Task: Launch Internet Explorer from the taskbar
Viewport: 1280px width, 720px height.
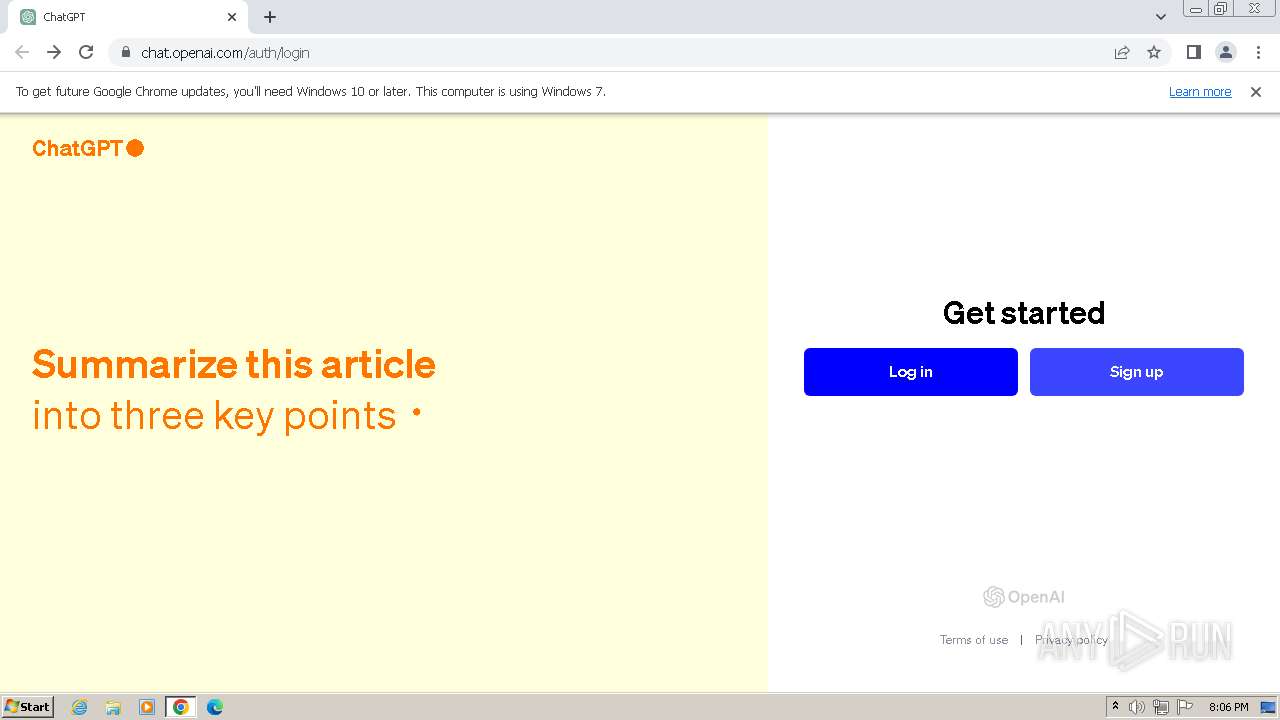Action: 80,707
